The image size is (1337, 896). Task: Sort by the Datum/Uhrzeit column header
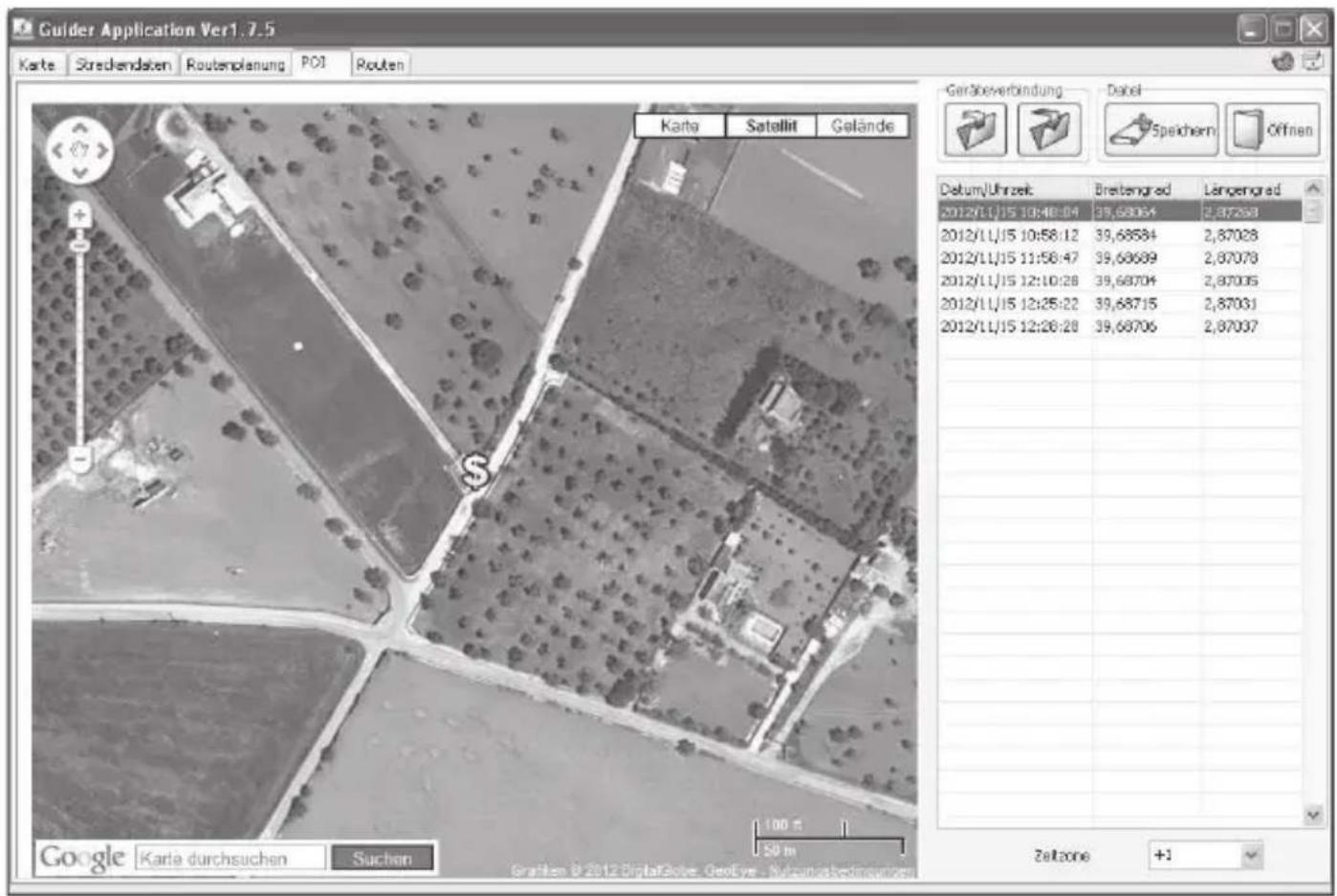pyautogui.click(x=1015, y=189)
